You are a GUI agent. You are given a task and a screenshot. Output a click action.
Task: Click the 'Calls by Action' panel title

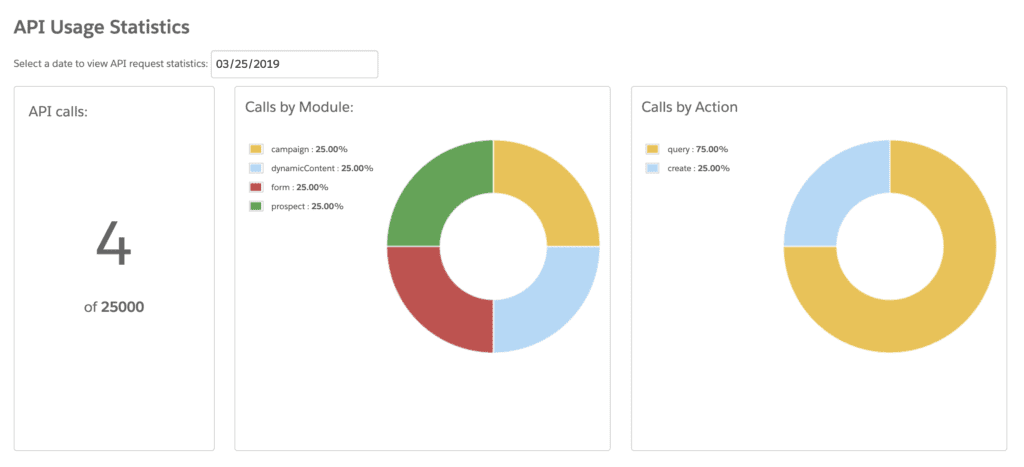pos(690,107)
